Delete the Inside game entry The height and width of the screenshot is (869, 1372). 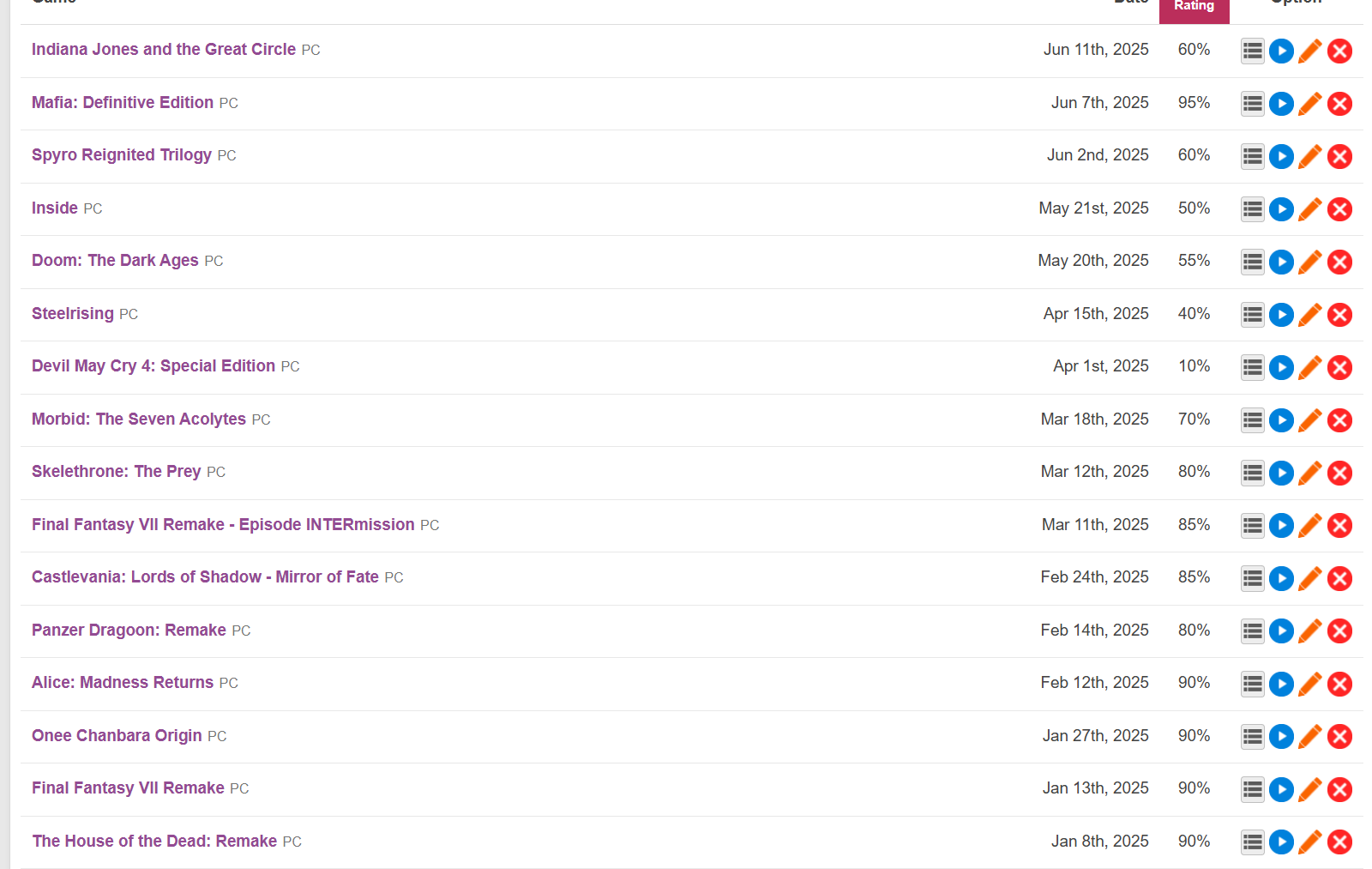click(x=1340, y=209)
